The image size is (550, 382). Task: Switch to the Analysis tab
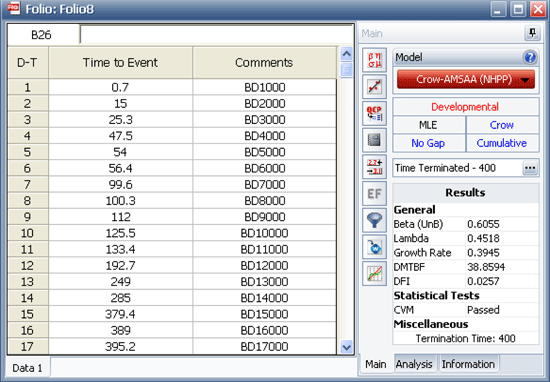(x=414, y=364)
